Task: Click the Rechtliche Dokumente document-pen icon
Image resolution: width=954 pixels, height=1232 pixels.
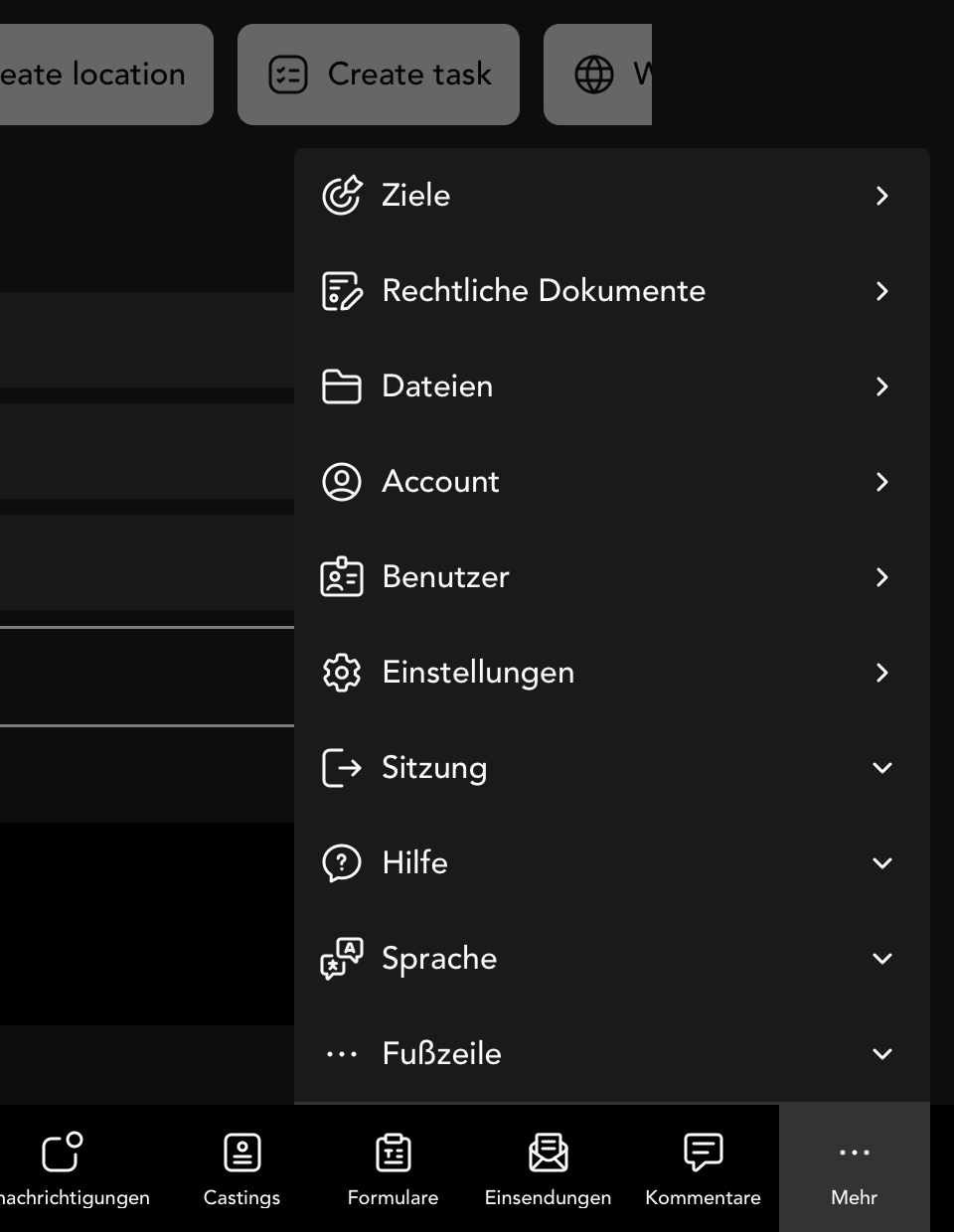Action: tap(342, 291)
